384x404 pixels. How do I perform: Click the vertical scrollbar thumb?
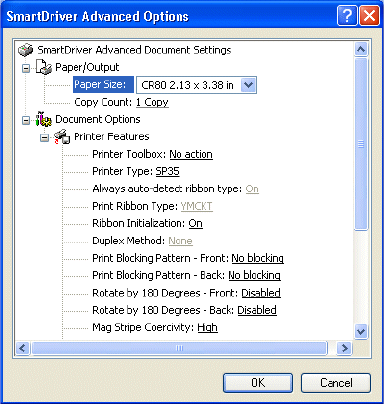point(361,144)
